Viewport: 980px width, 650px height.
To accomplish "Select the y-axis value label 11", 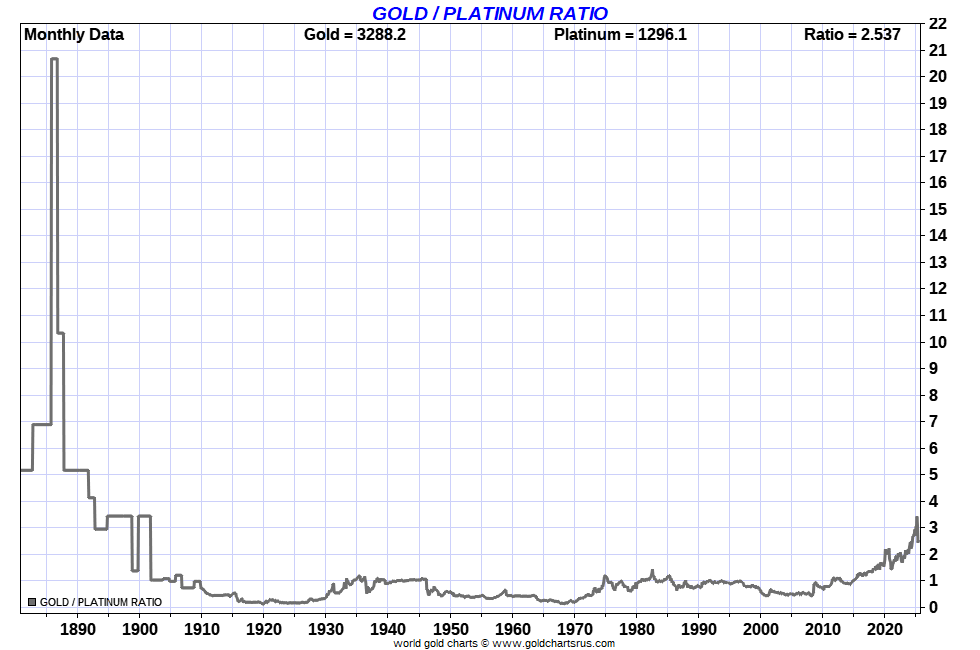I will click(x=938, y=316).
